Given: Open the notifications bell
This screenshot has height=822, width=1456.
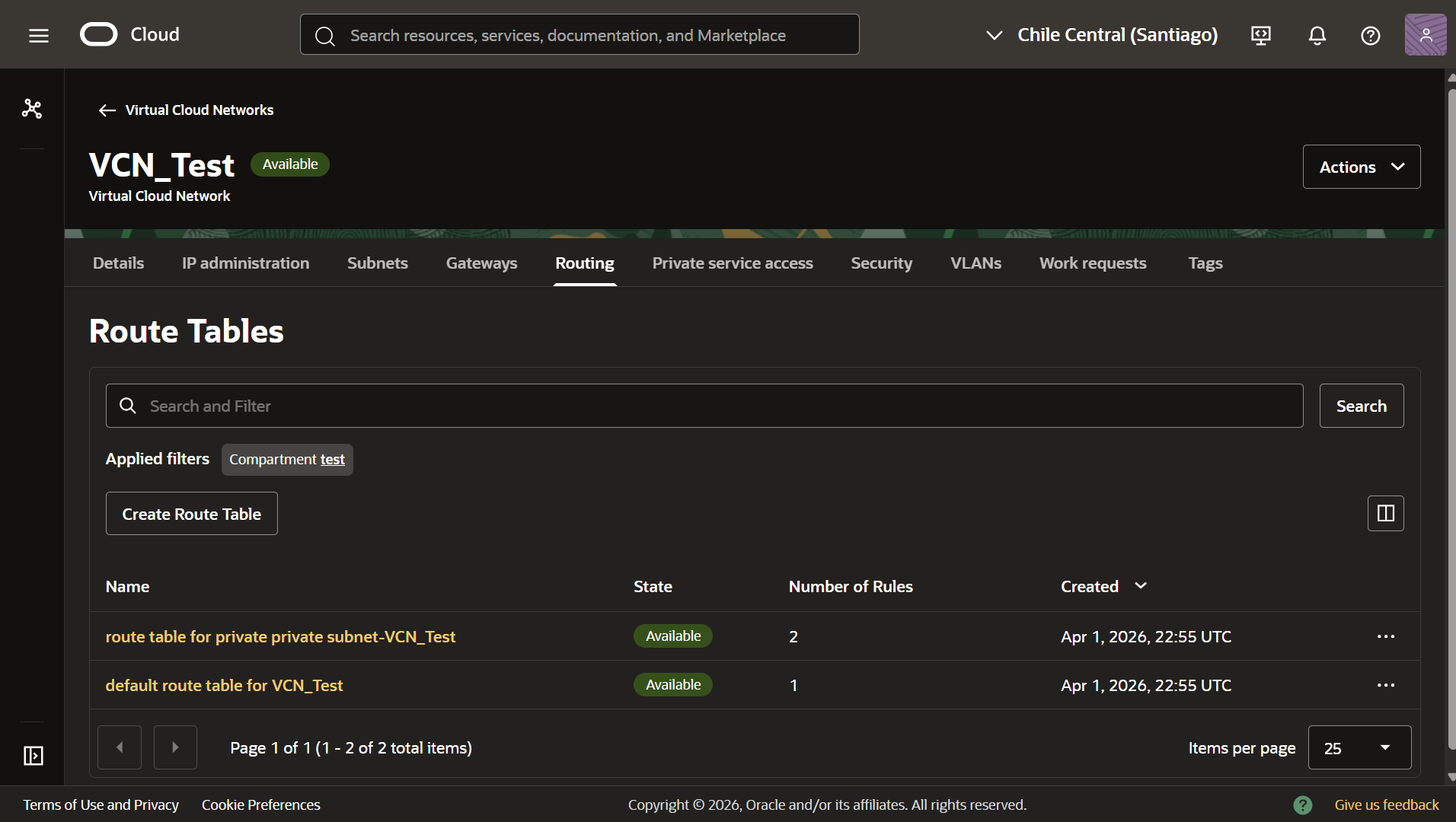Looking at the screenshot, I should [1317, 35].
